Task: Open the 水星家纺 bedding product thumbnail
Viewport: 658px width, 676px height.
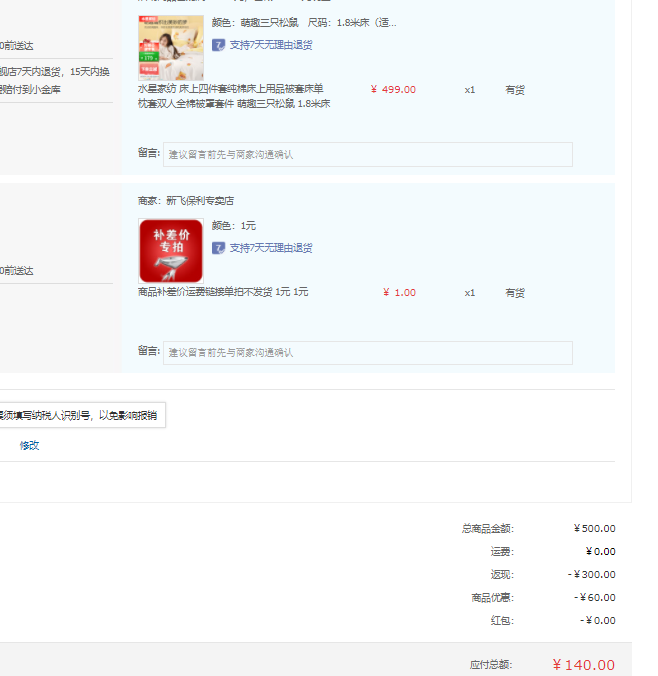Action: coord(171,48)
